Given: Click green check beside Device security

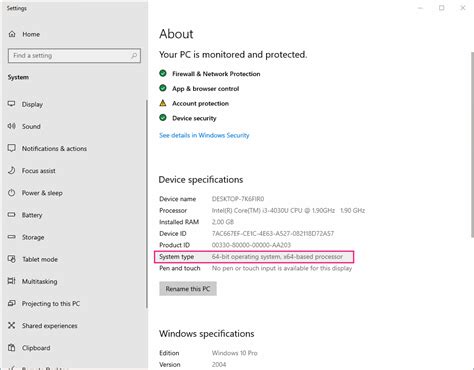Looking at the screenshot, I should point(163,118).
